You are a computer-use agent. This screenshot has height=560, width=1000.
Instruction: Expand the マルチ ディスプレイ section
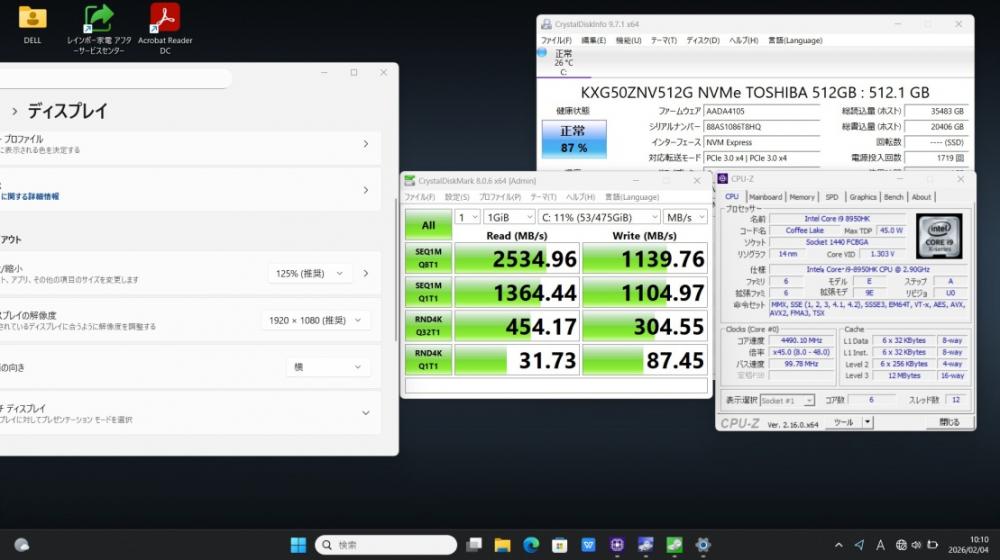point(365,413)
